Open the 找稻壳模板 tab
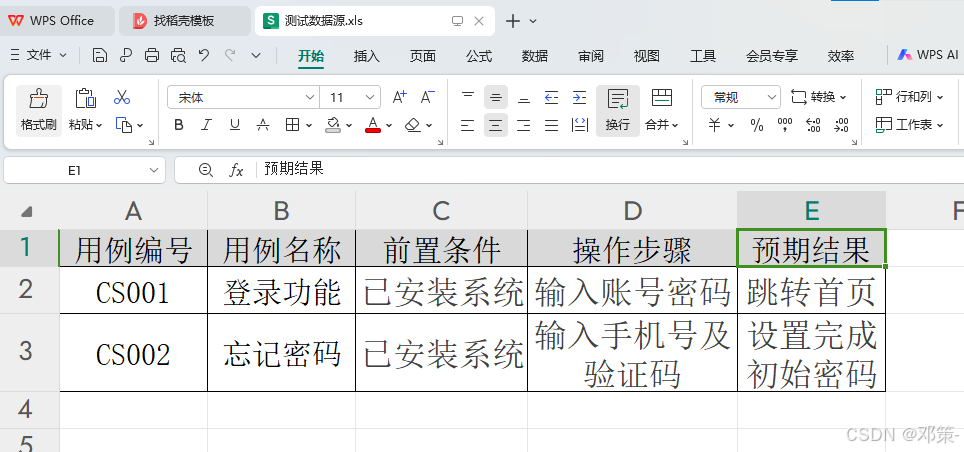 coord(184,21)
